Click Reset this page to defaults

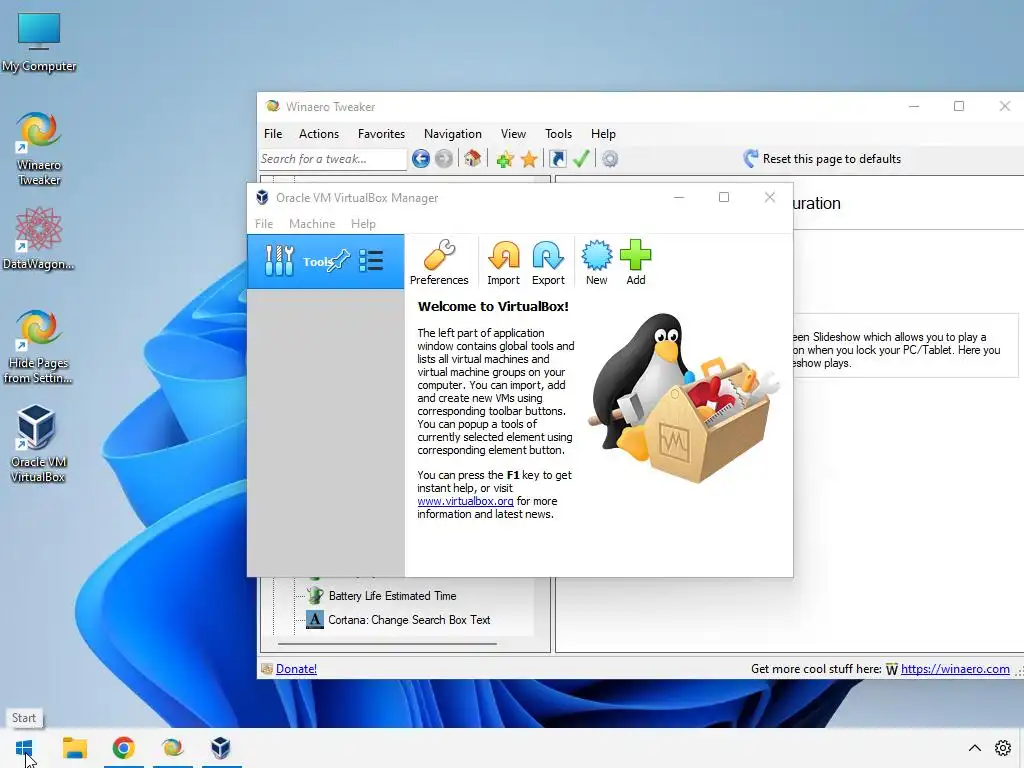coord(822,159)
